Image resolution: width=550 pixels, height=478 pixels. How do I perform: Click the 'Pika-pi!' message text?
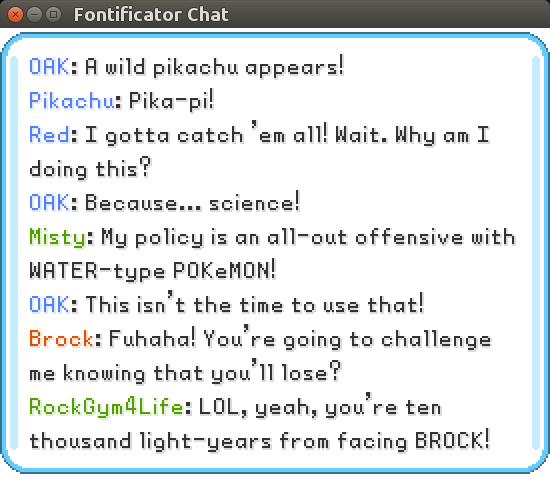(x=171, y=101)
